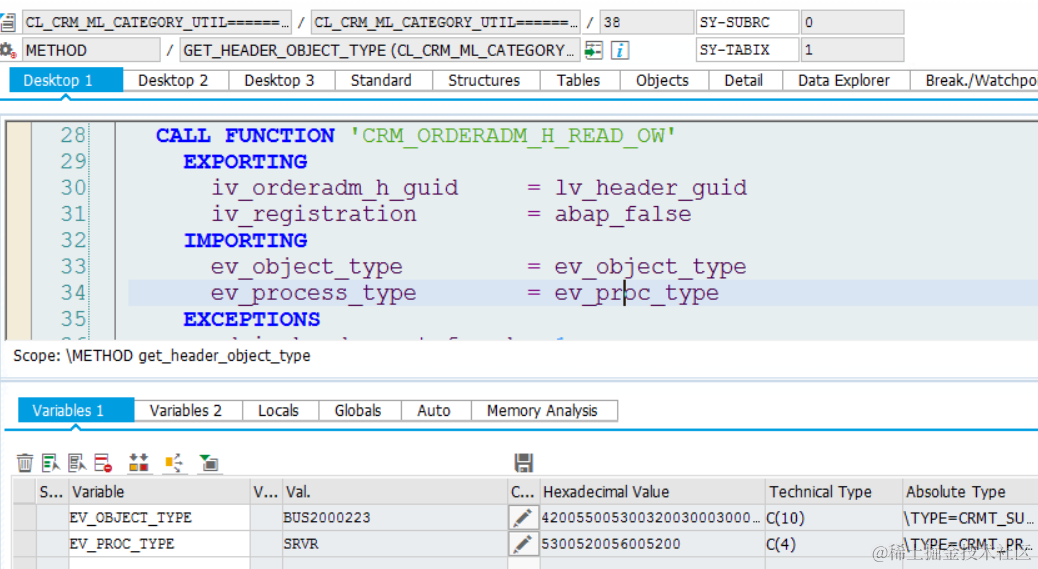Click the green funnel filter icon
This screenshot has width=1038, height=569.
coord(209,462)
